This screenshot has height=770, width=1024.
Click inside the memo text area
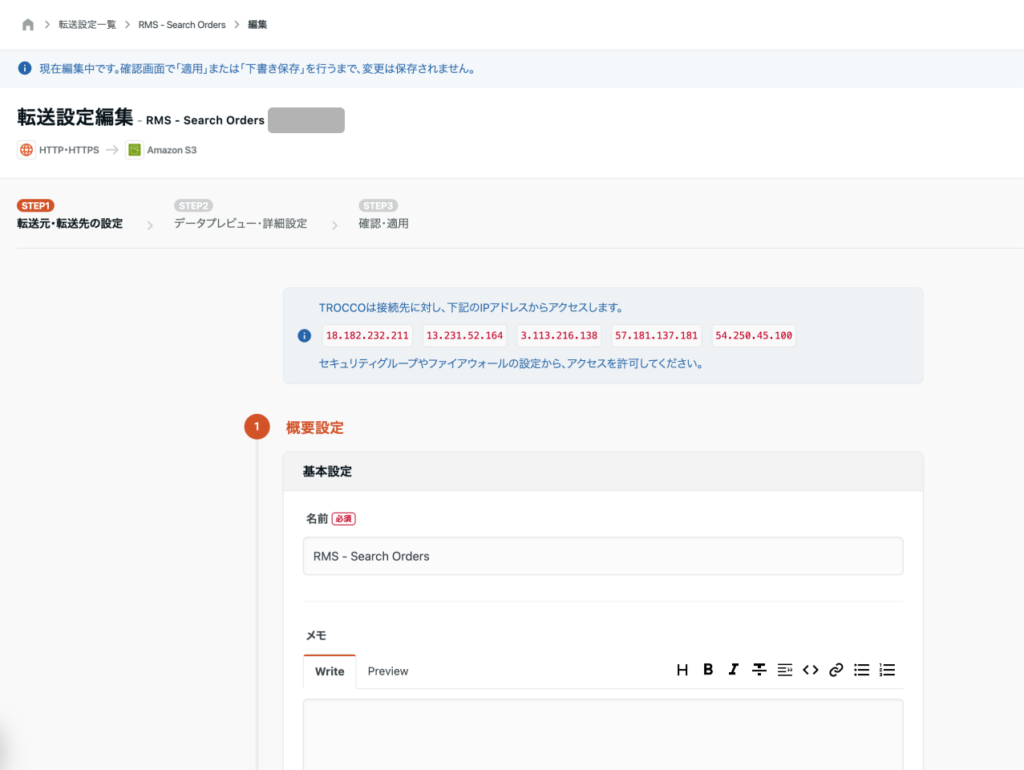tap(602, 735)
